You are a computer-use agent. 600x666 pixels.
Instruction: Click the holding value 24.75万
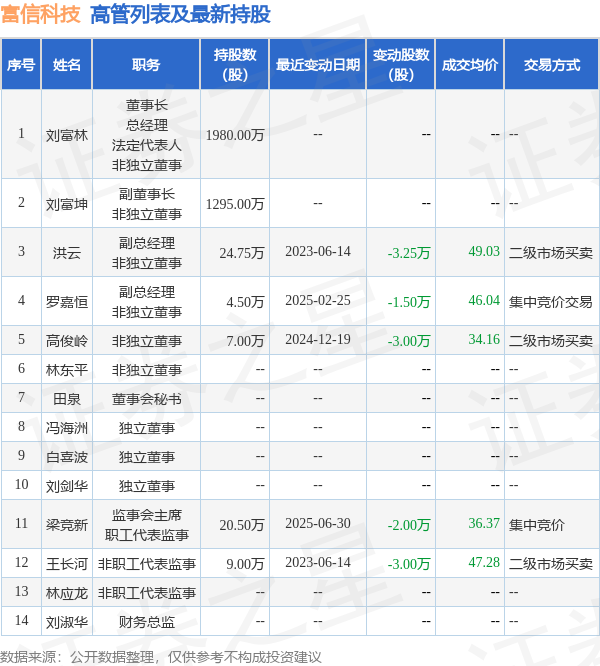click(x=242, y=253)
